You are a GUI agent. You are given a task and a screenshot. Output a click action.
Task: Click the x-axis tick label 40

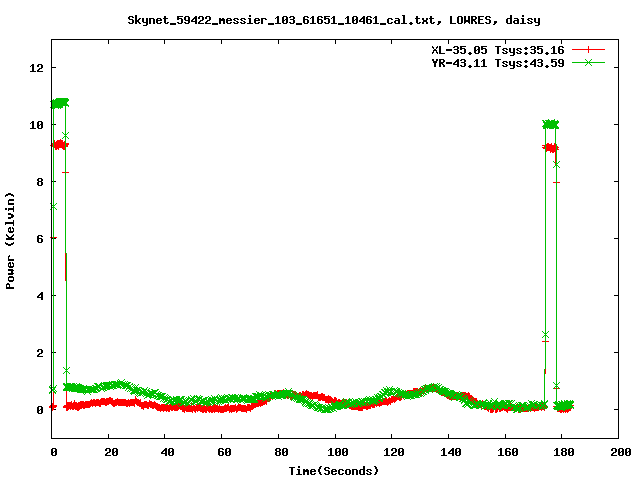coord(167,452)
